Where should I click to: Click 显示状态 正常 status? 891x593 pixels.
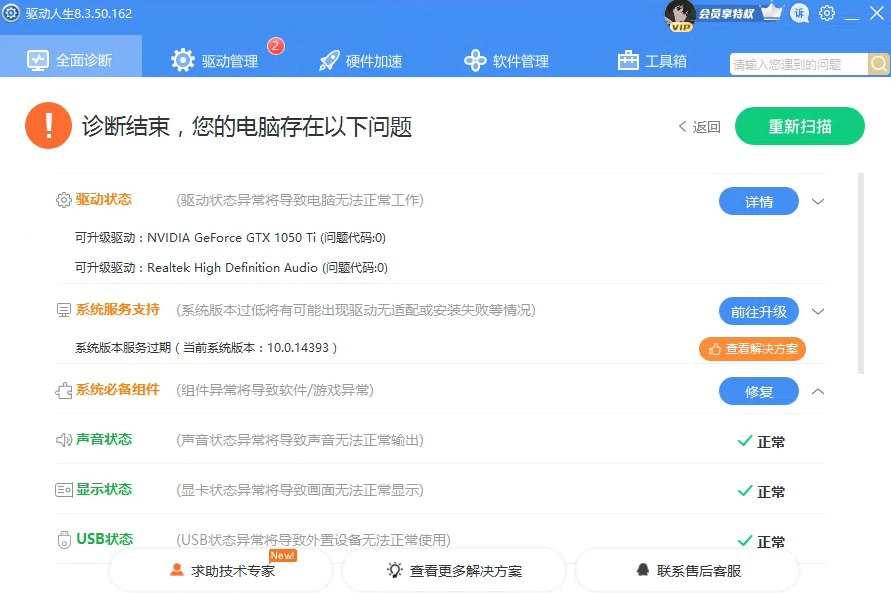tap(761, 491)
